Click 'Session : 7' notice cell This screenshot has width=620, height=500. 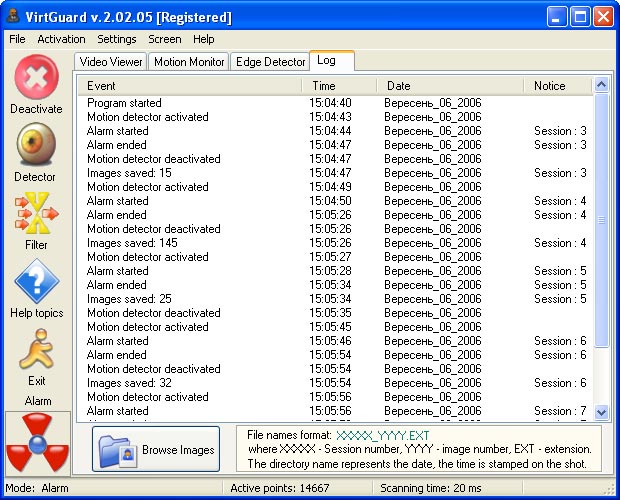click(x=560, y=411)
